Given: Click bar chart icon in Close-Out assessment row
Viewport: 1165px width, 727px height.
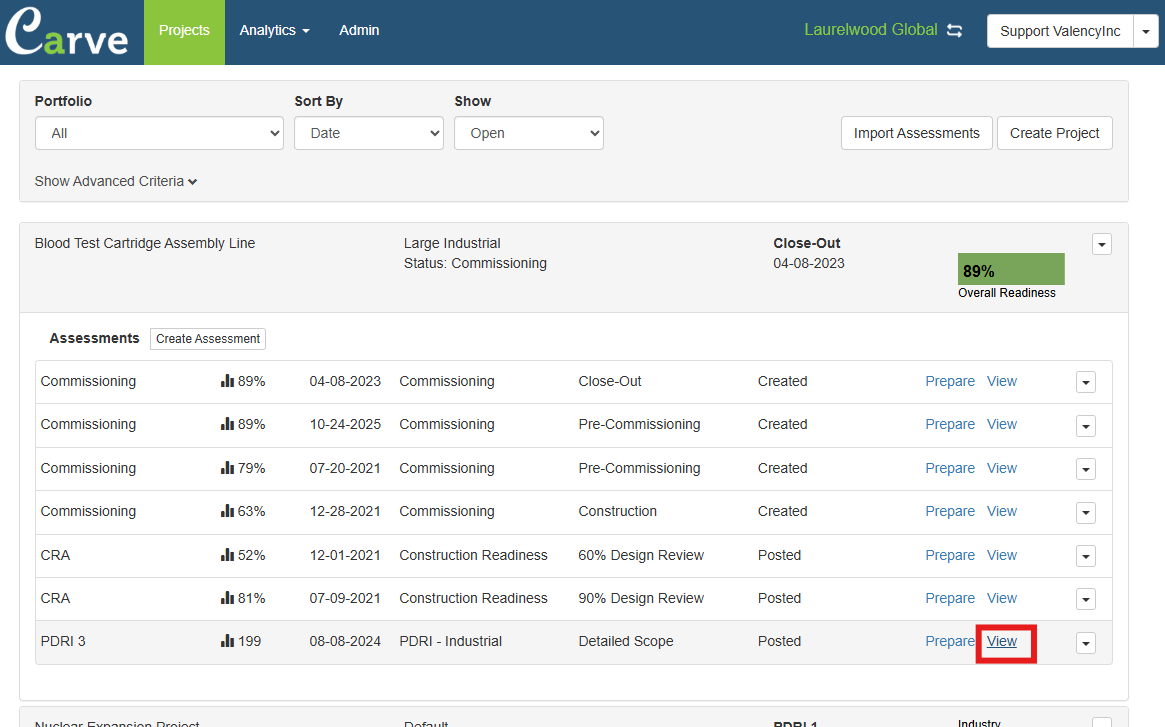Looking at the screenshot, I should [227, 382].
